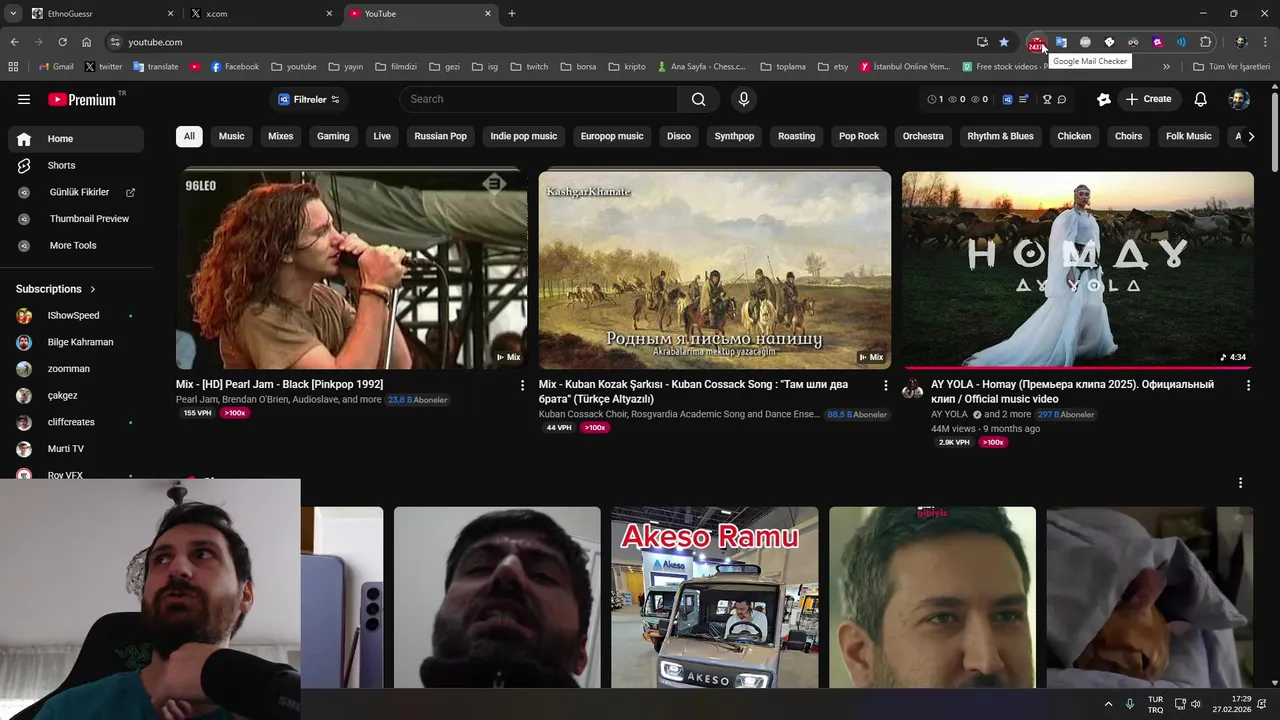
Task: Open the Chrome profile avatar
Action: (1241, 42)
